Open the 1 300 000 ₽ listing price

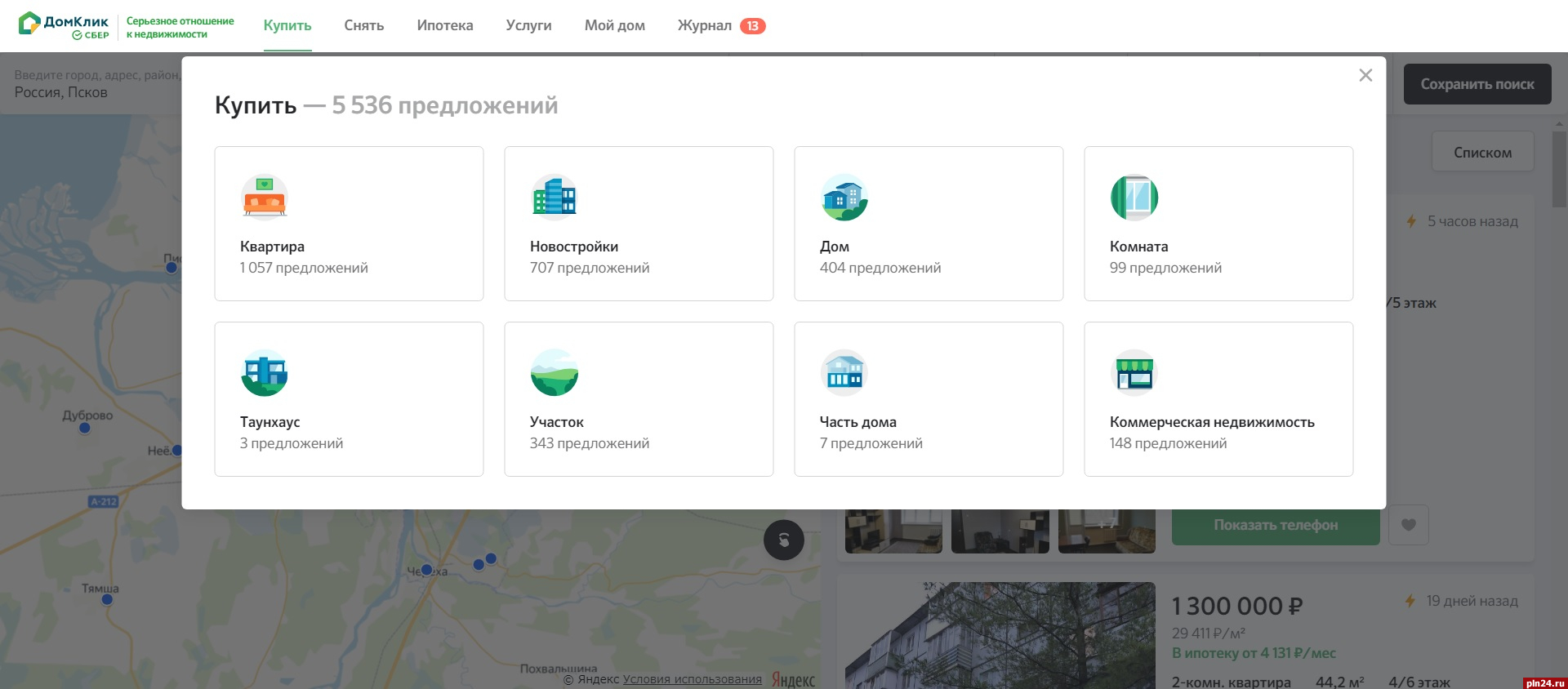(1237, 606)
